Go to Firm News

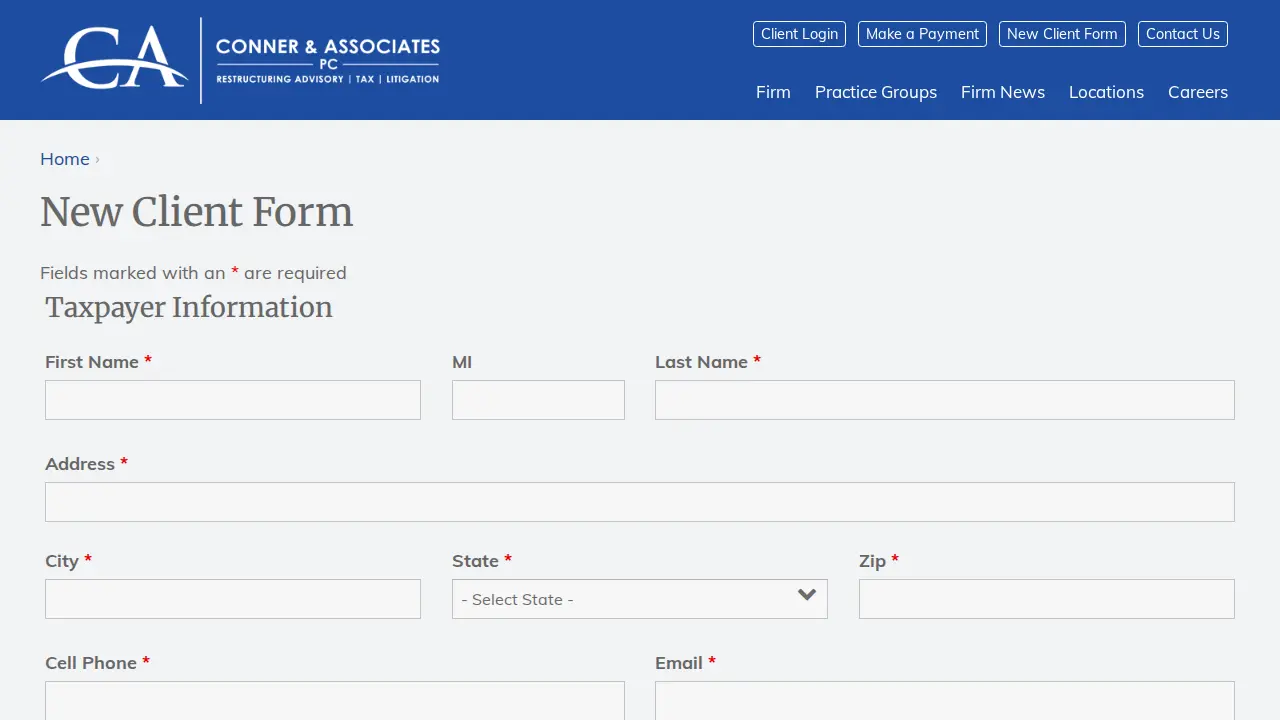tap(1003, 92)
